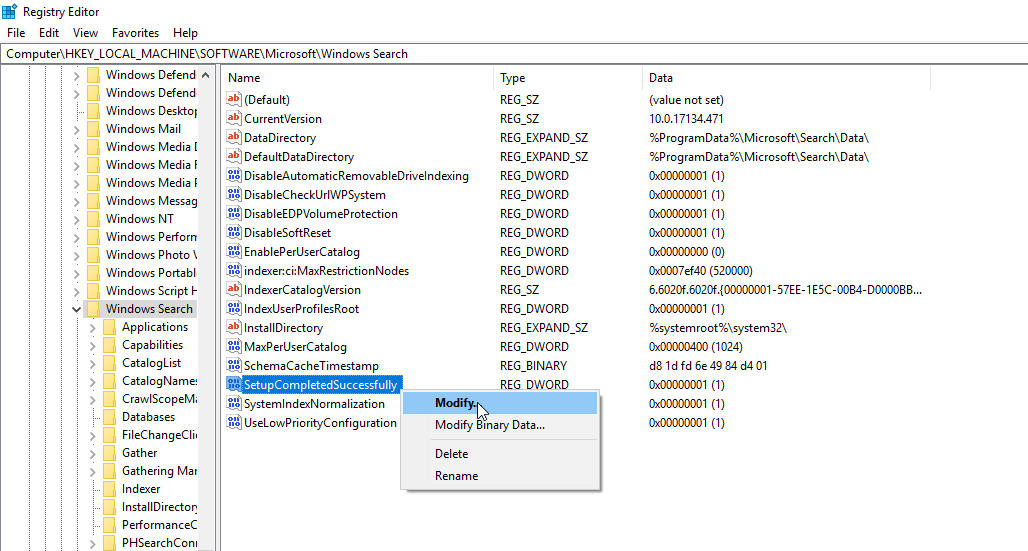Click Rename in the context menu

click(x=456, y=476)
